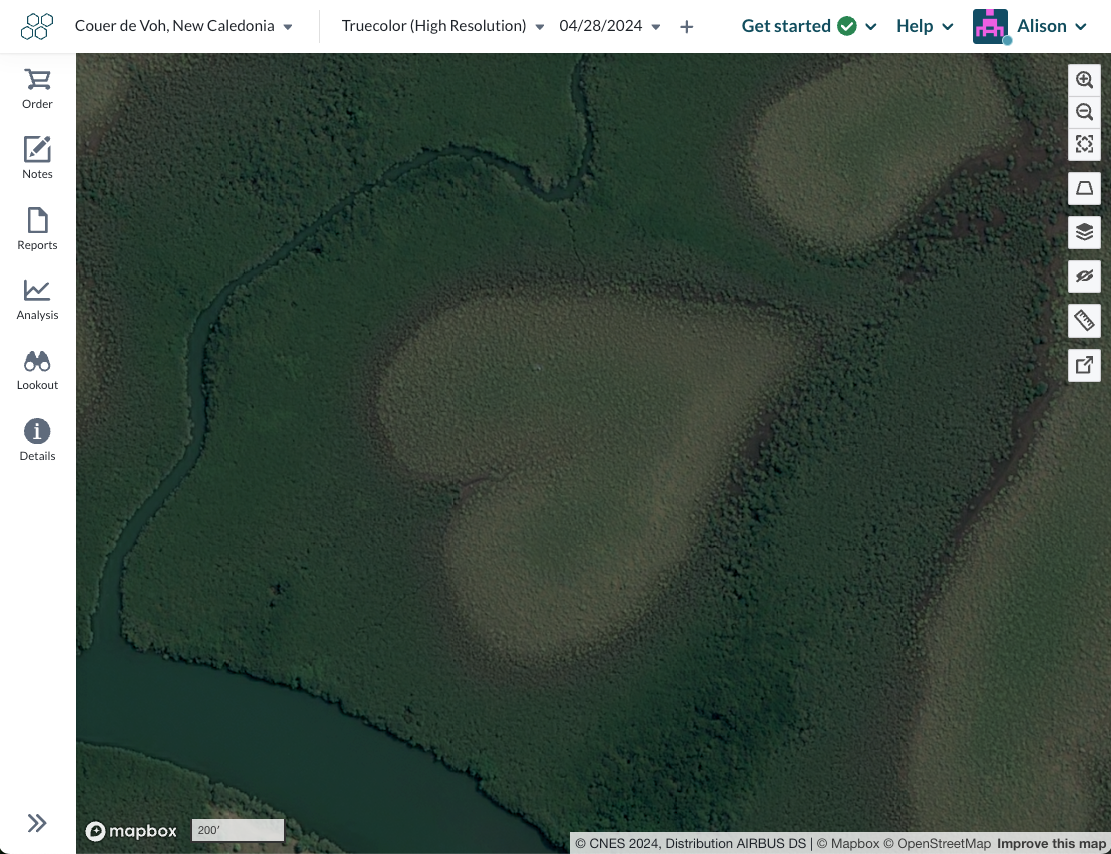
Task: Click CNES 2024 Airbus attribution text
Action: 691,843
